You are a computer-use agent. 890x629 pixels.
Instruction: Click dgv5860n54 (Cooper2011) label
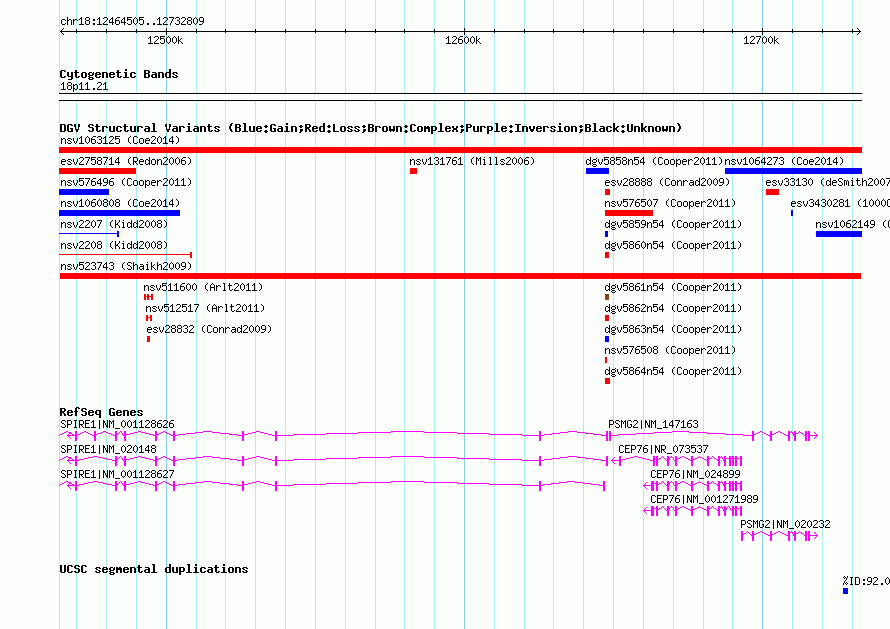point(673,245)
